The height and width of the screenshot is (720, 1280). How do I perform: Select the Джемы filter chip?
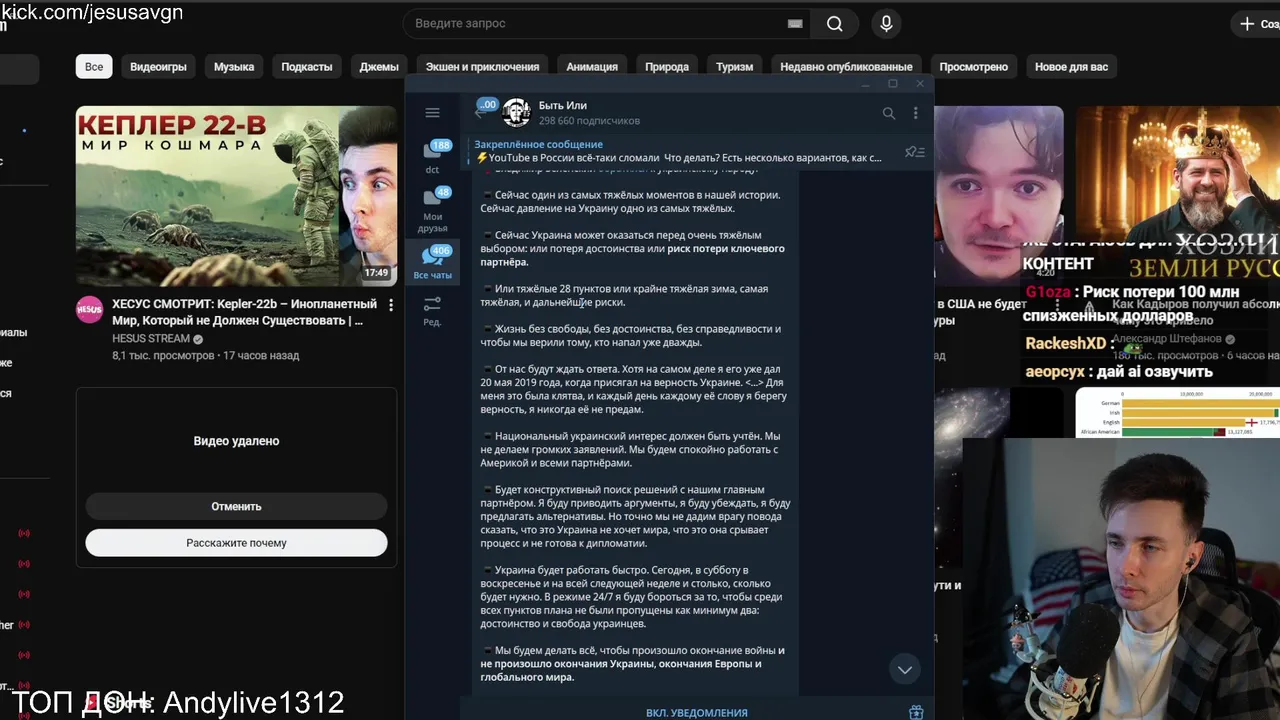coord(379,67)
